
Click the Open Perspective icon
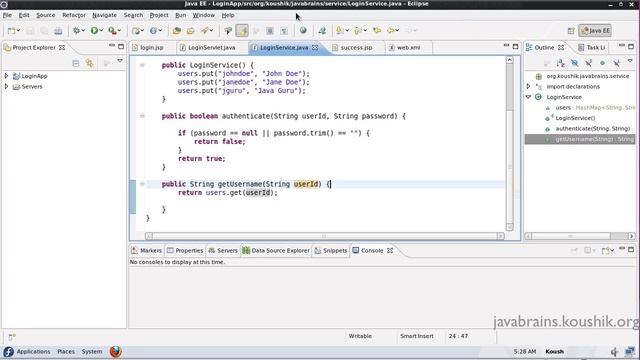pyautogui.click(x=571, y=31)
